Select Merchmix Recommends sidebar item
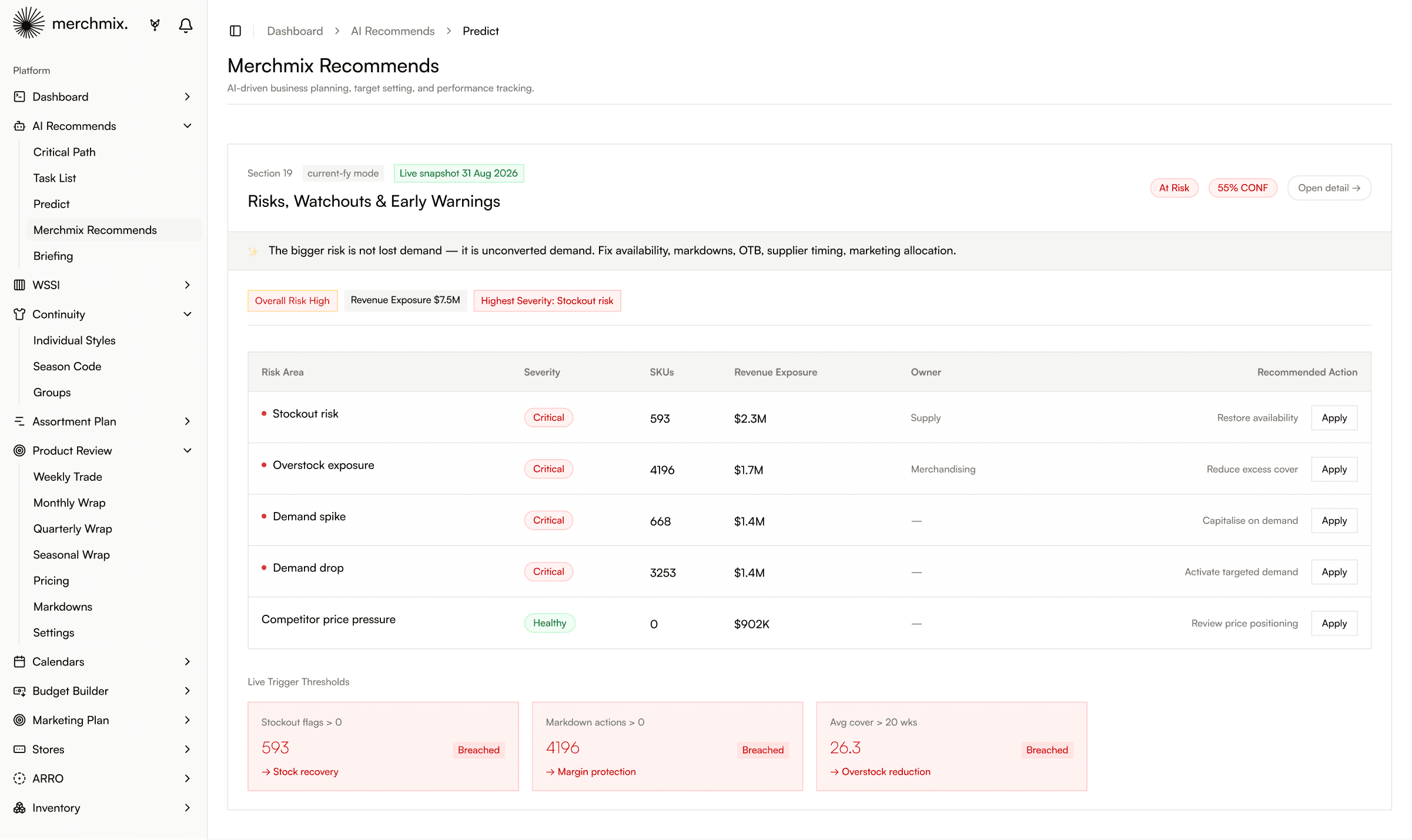Viewport: 1412px width, 840px height. coord(114,230)
